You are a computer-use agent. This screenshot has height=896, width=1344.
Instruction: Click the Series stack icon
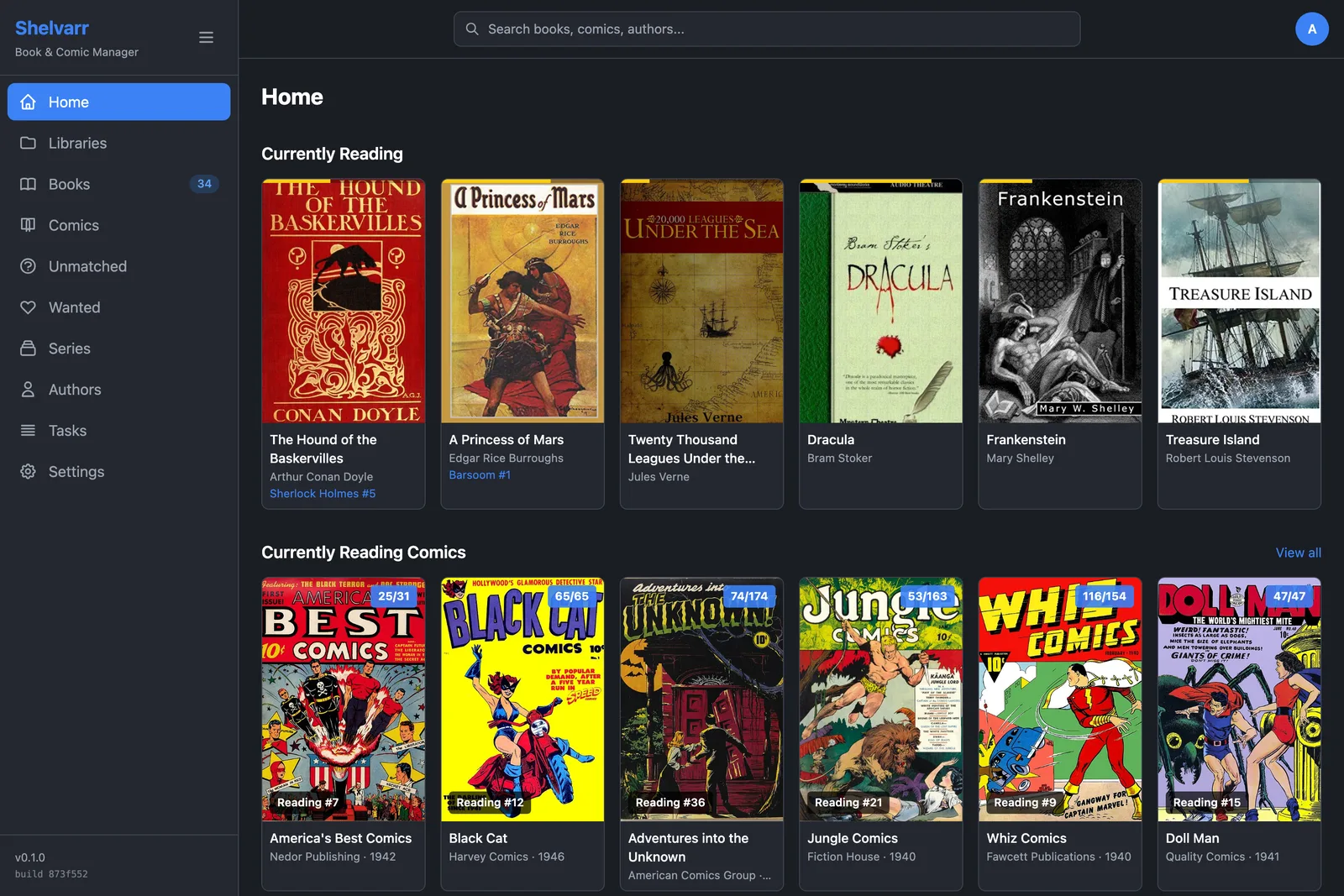pyautogui.click(x=28, y=348)
